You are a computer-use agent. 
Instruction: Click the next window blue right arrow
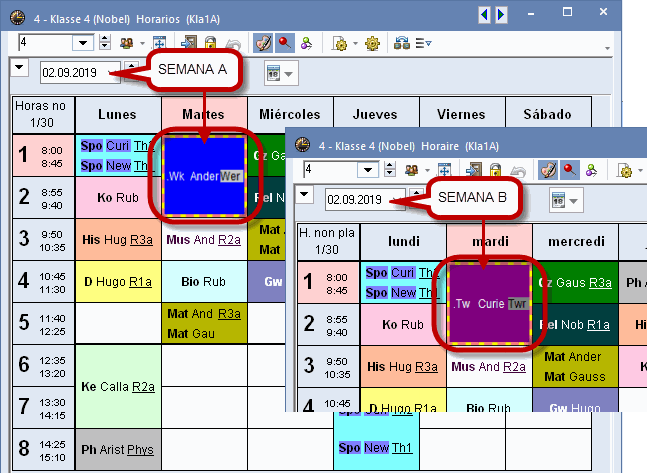501,15
